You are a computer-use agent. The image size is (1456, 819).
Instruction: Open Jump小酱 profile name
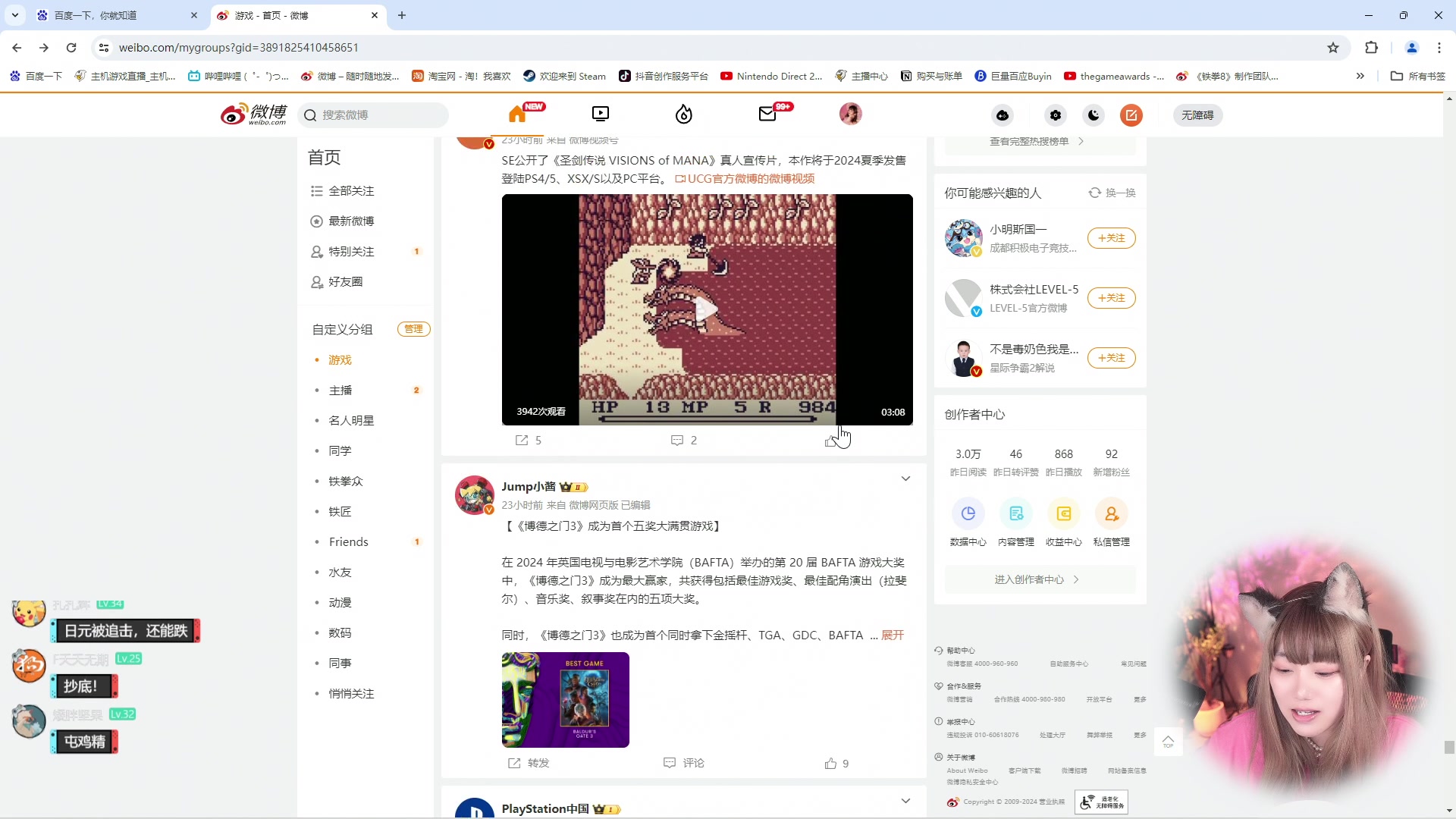[x=529, y=487]
